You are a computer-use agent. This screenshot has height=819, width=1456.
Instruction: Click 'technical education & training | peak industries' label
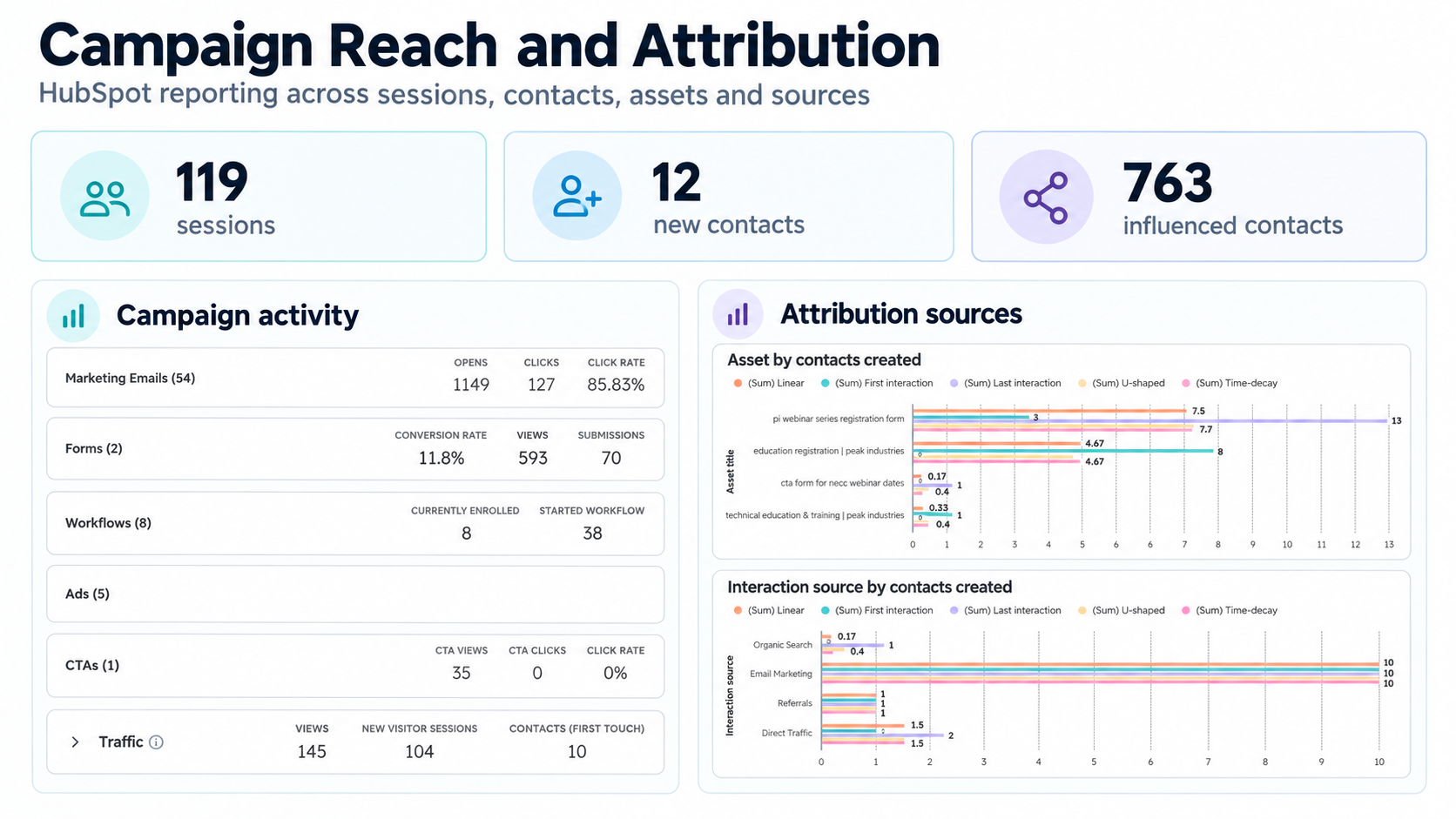click(815, 515)
